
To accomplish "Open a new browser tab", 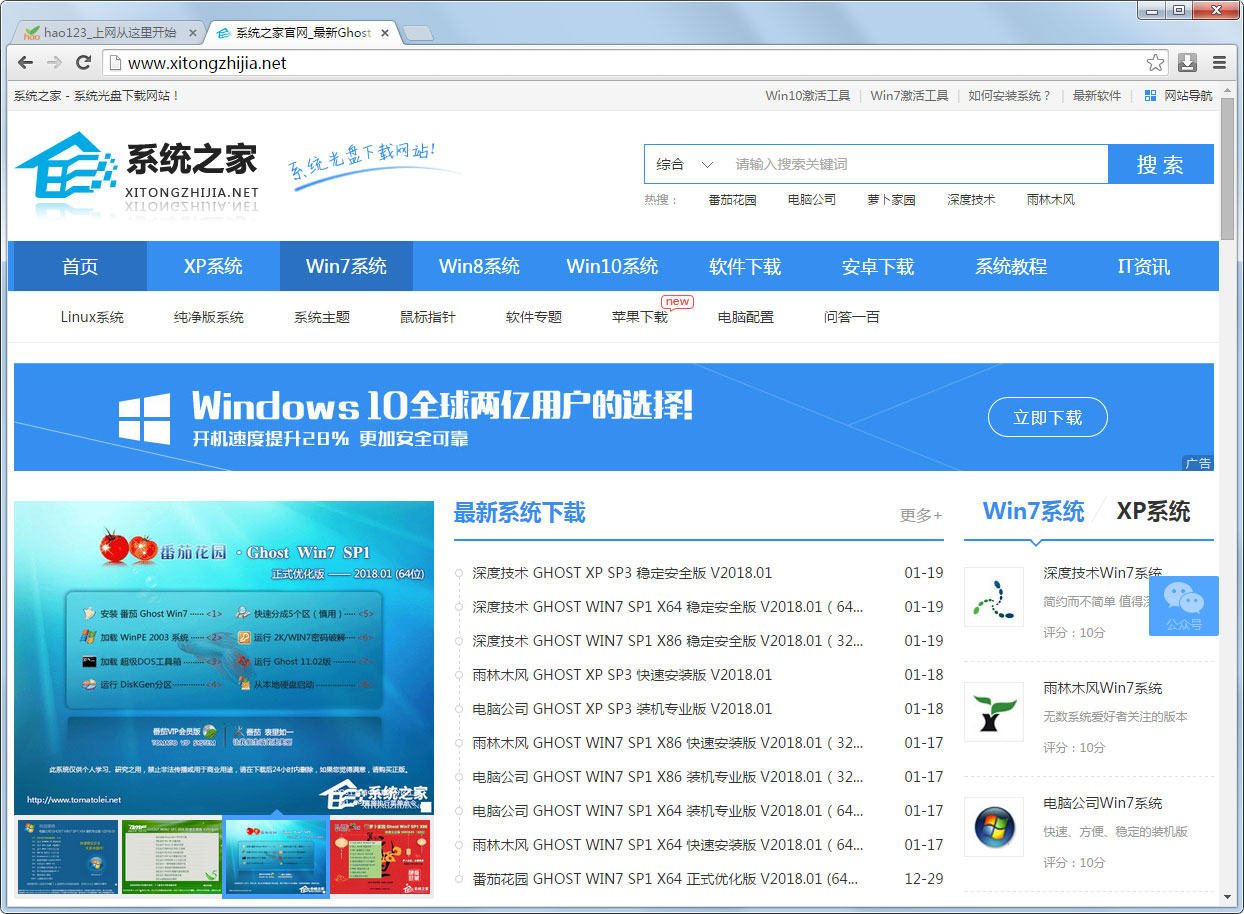I will coord(418,34).
